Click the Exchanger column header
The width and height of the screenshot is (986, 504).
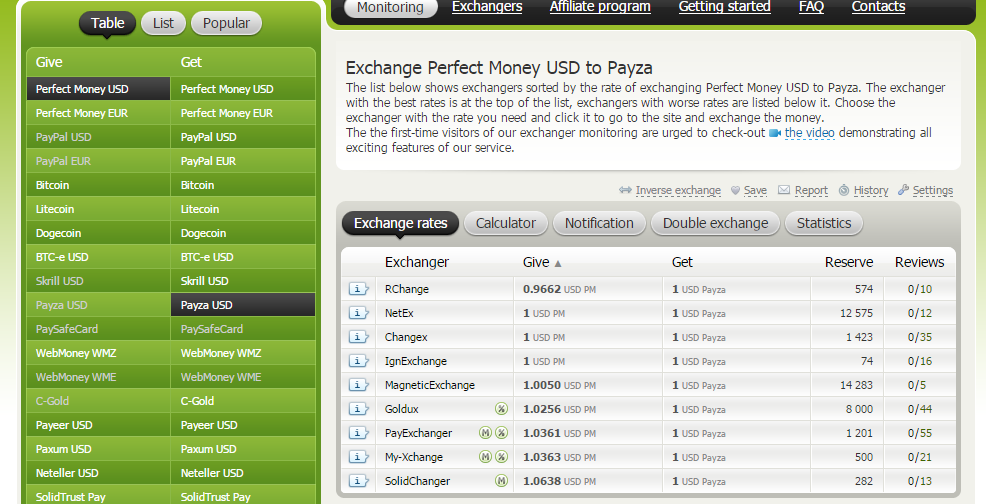pos(417,262)
